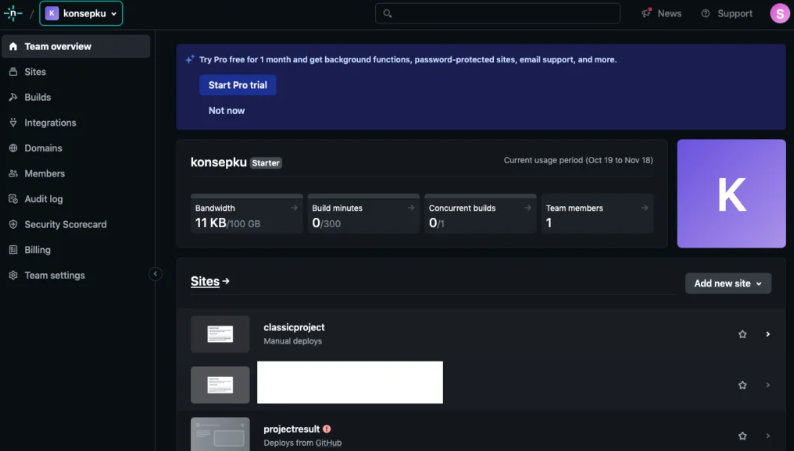Viewport: 794px width, 451px height.
Task: Favorite the redacted site with star
Action: (742, 385)
